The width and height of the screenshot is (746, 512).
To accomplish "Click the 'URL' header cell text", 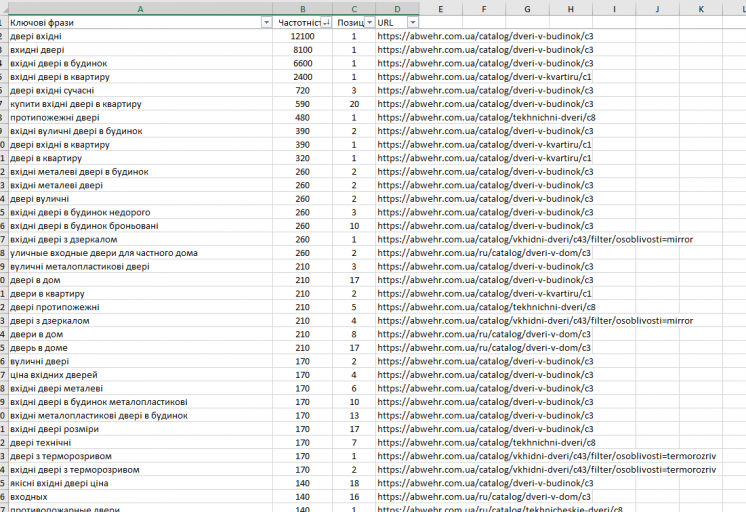I will pos(385,23).
